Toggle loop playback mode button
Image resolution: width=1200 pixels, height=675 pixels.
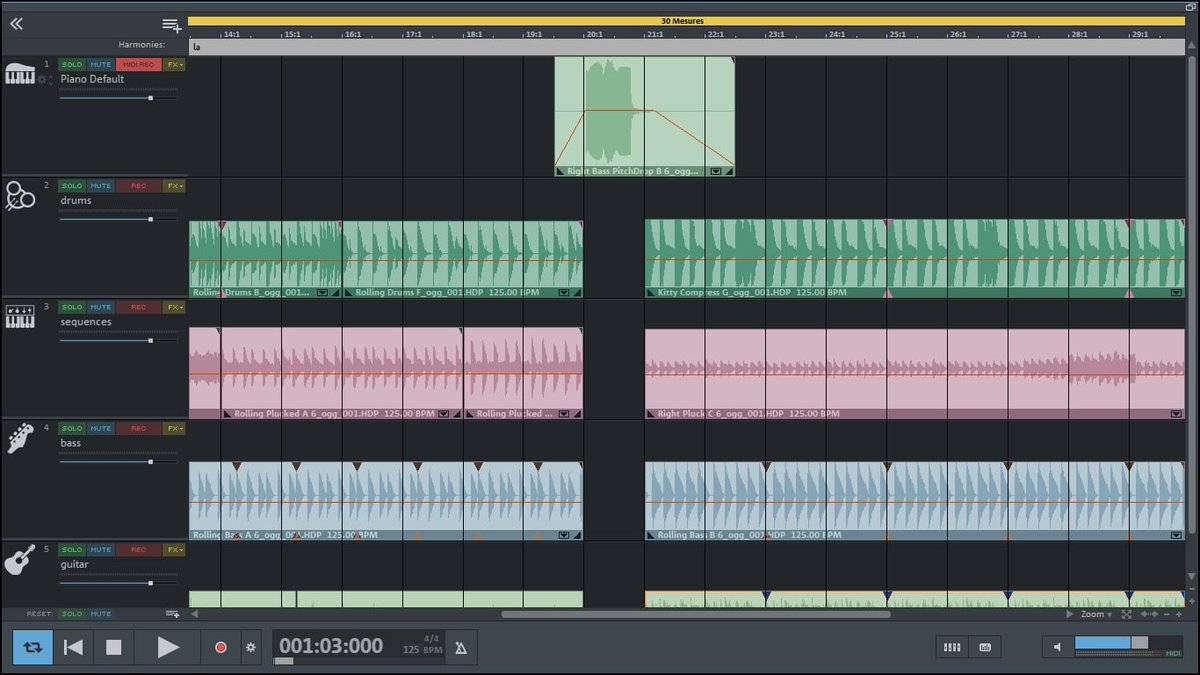pyautogui.click(x=33, y=647)
